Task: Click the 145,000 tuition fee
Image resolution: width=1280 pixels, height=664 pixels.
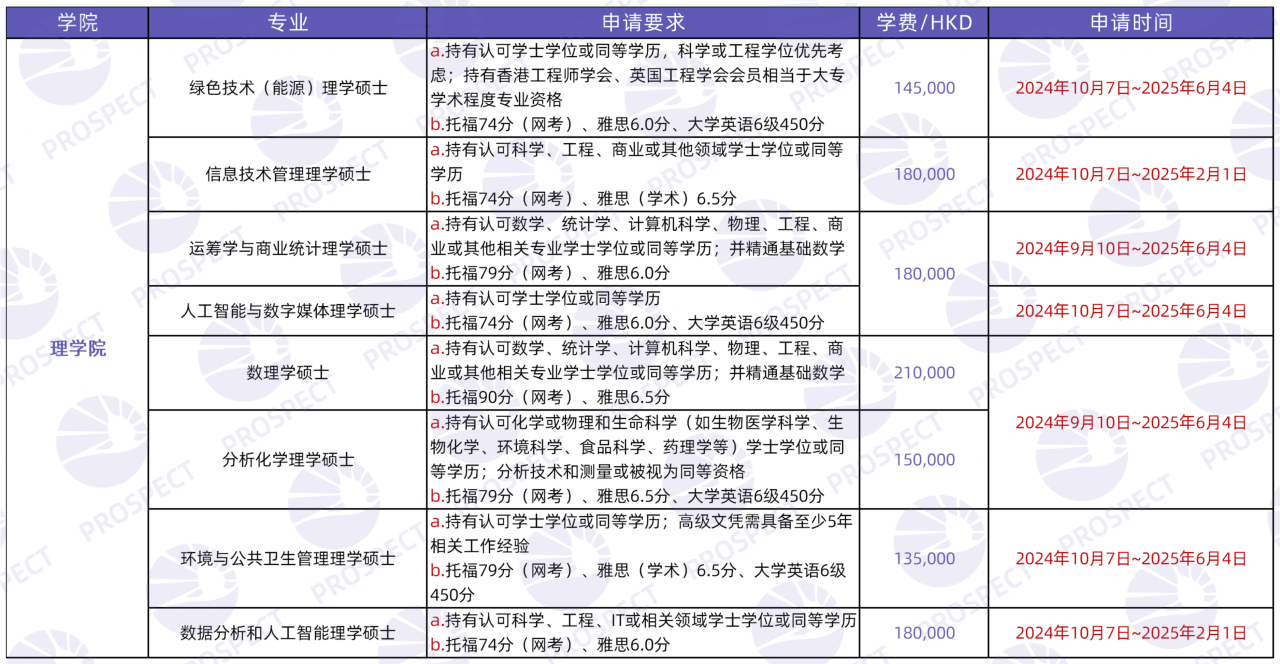Action: click(925, 88)
